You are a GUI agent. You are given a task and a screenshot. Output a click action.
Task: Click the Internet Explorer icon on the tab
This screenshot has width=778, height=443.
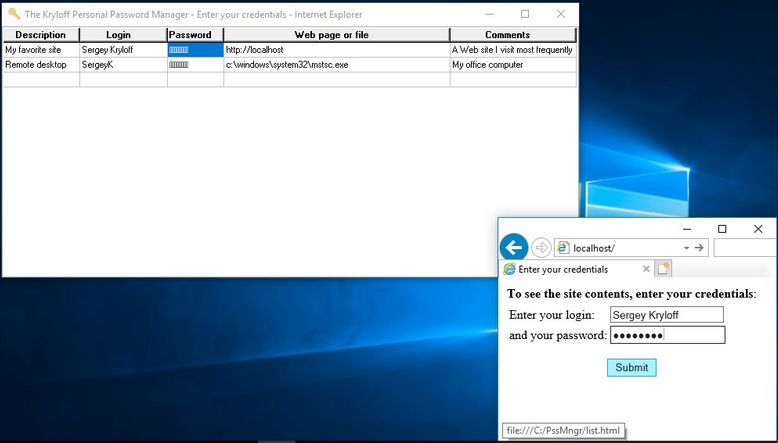pyautogui.click(x=509, y=269)
